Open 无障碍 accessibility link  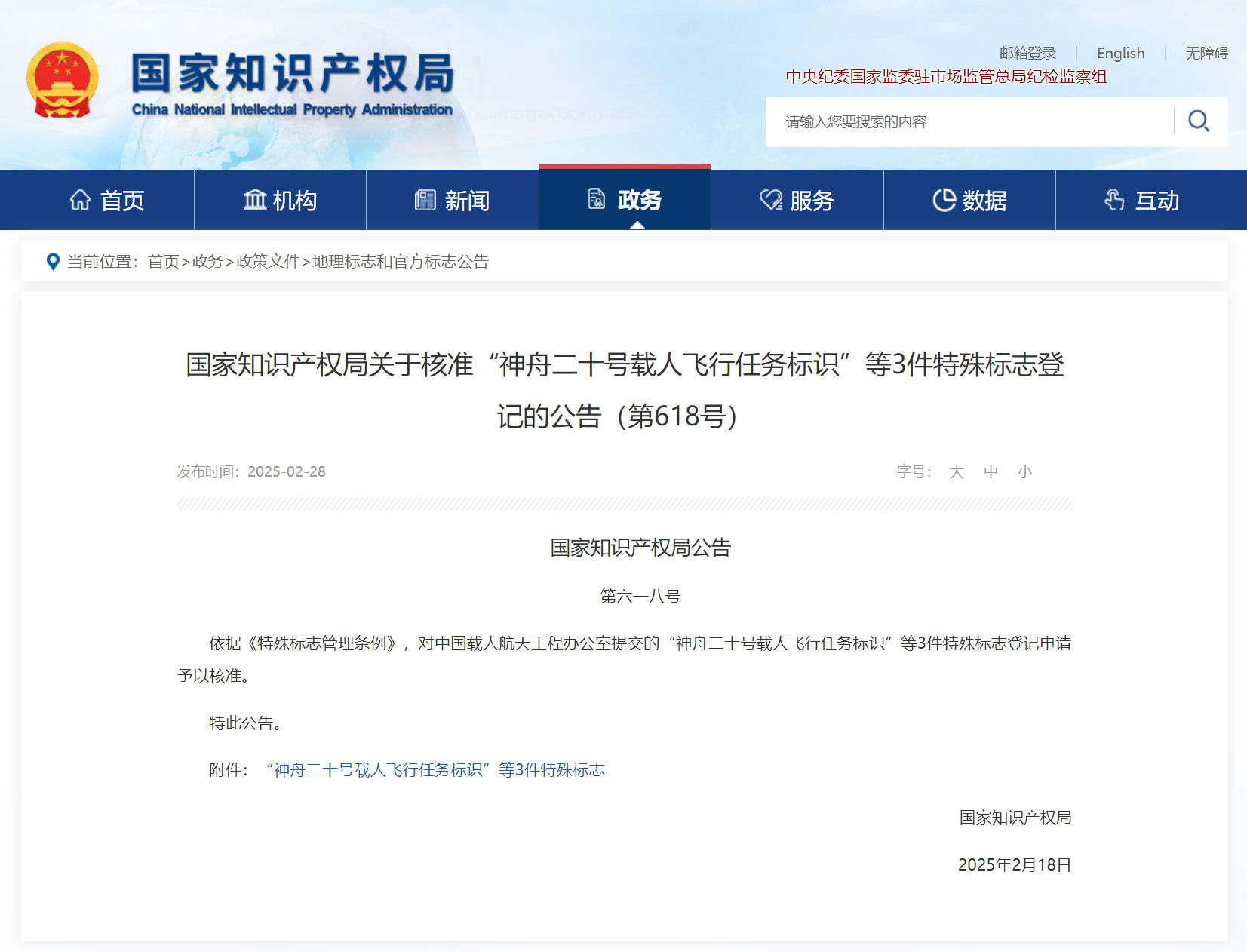(x=1206, y=53)
